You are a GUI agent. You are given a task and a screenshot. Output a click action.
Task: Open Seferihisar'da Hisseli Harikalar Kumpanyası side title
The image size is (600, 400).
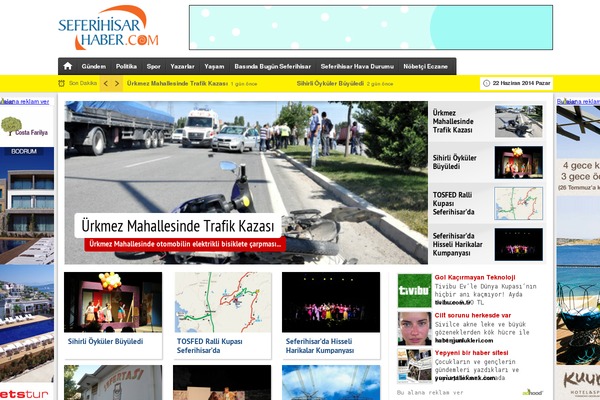tap(457, 244)
